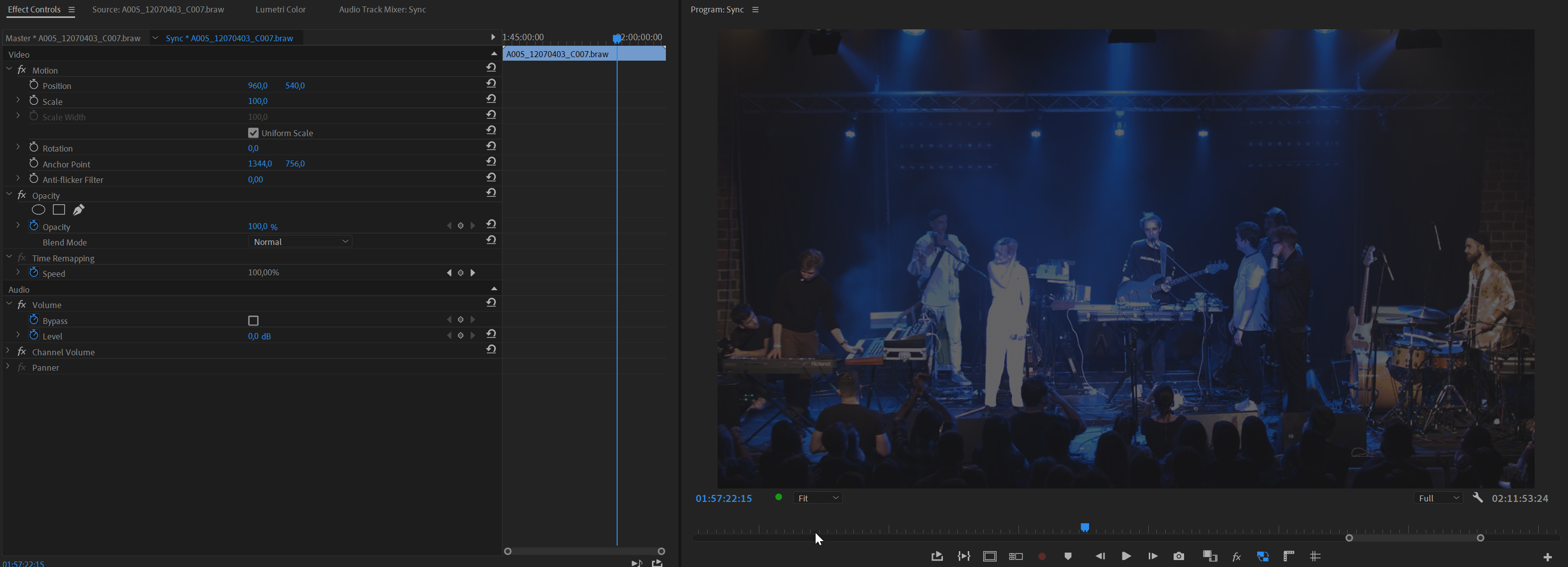Click the 01:57:22:15 program timecode
Image resolution: width=1568 pixels, height=567 pixels.
(724, 498)
